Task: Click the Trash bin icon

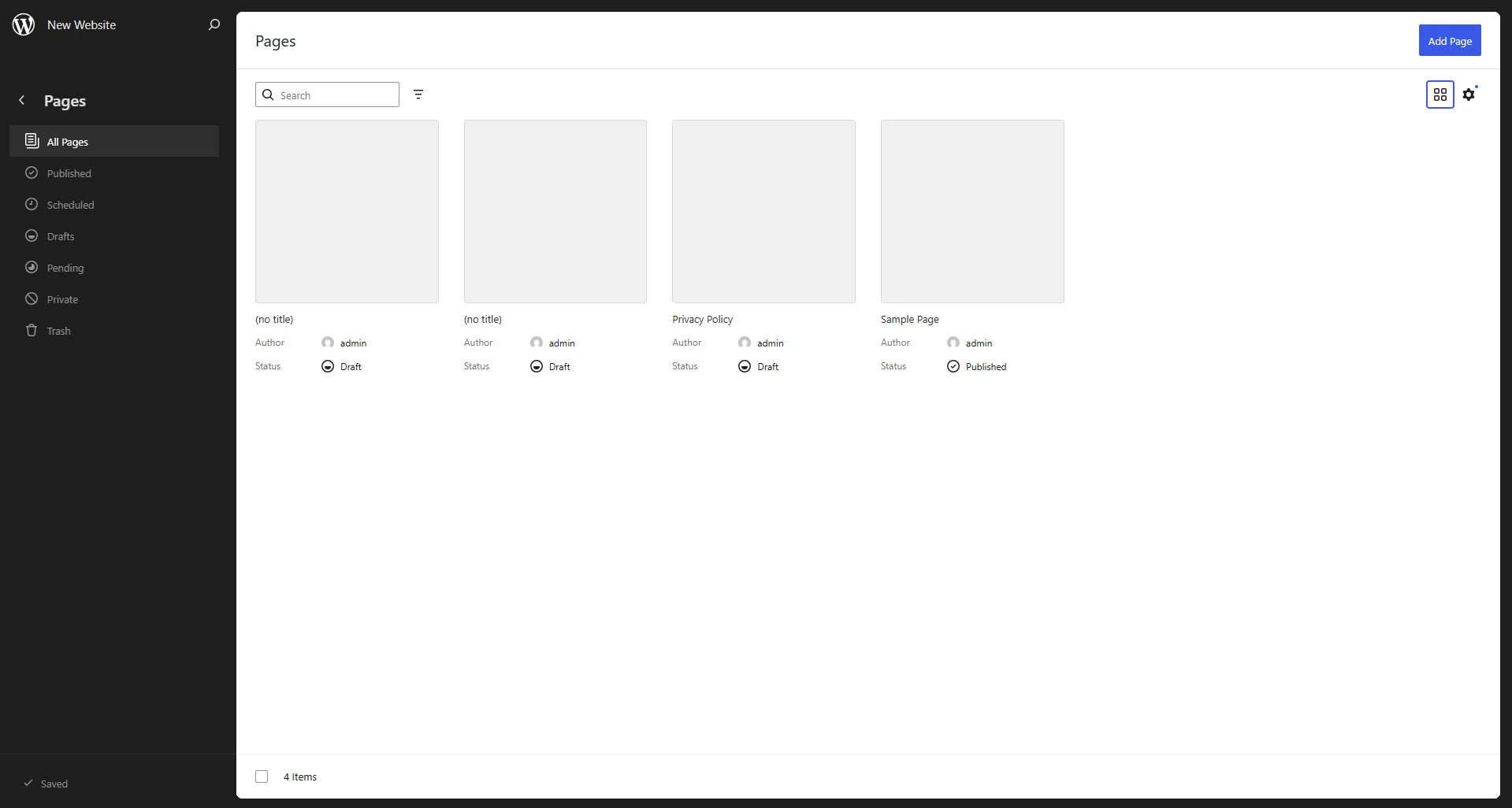Action: 32,330
